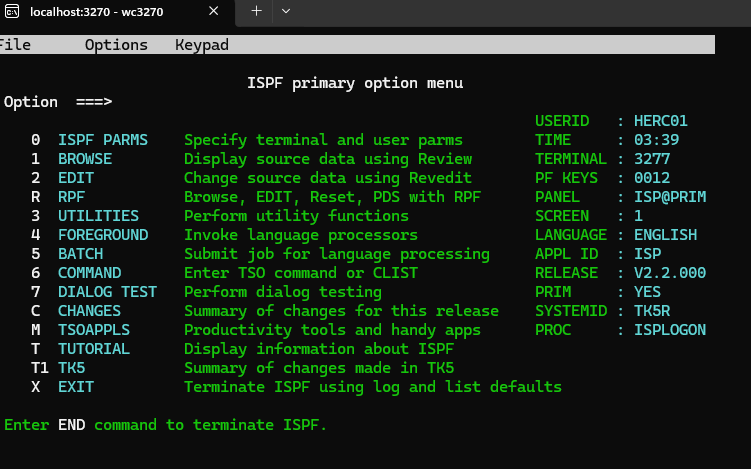Click 'Enter TSO command or CLIST' text
The image size is (751, 469).
point(301,273)
